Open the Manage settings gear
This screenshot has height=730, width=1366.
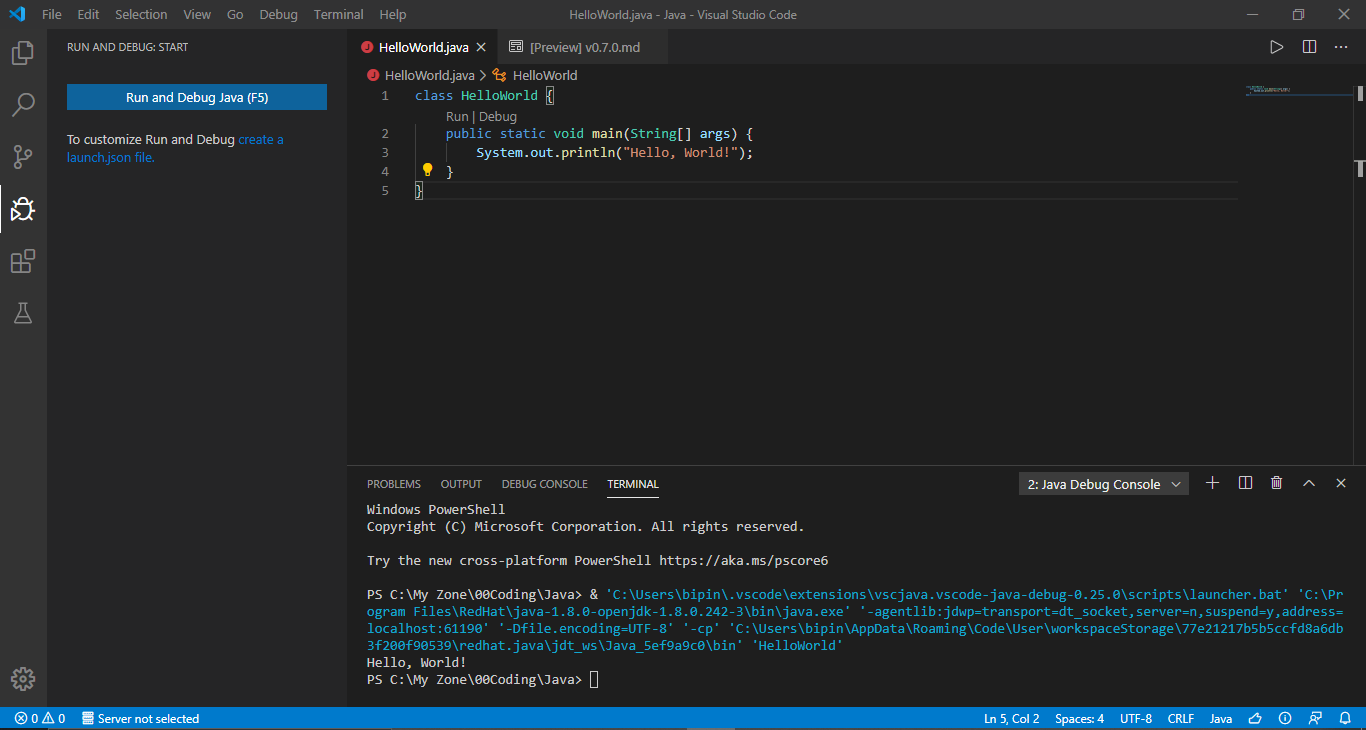(x=22, y=678)
